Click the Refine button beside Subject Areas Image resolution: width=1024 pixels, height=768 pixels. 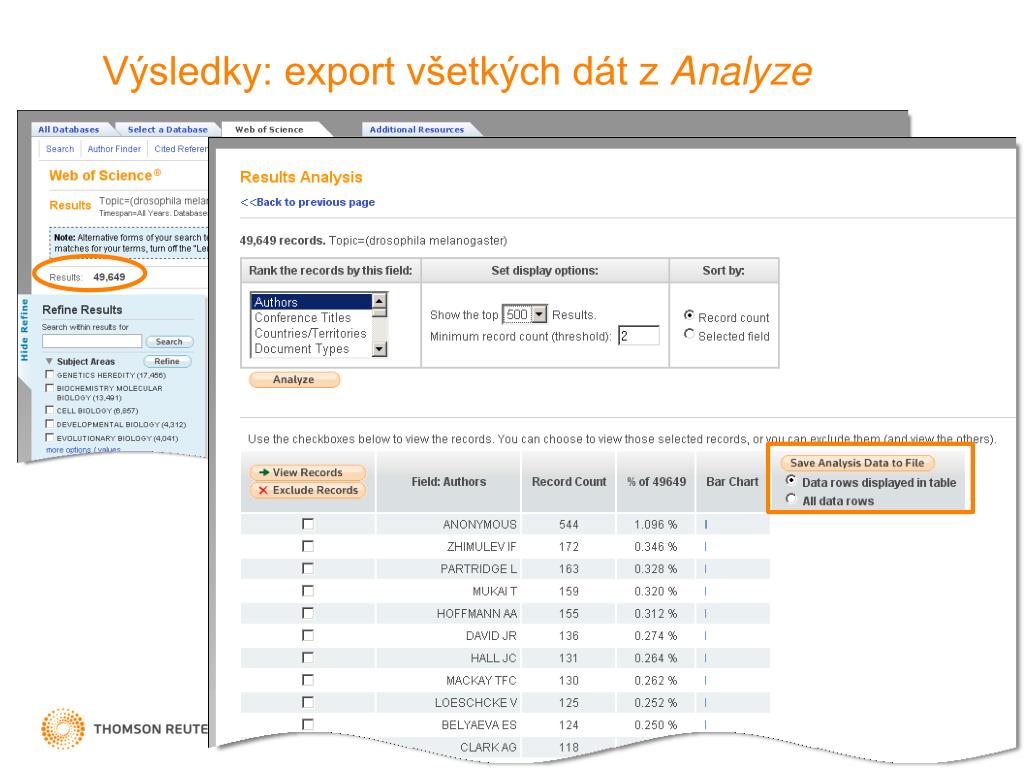[x=167, y=361]
